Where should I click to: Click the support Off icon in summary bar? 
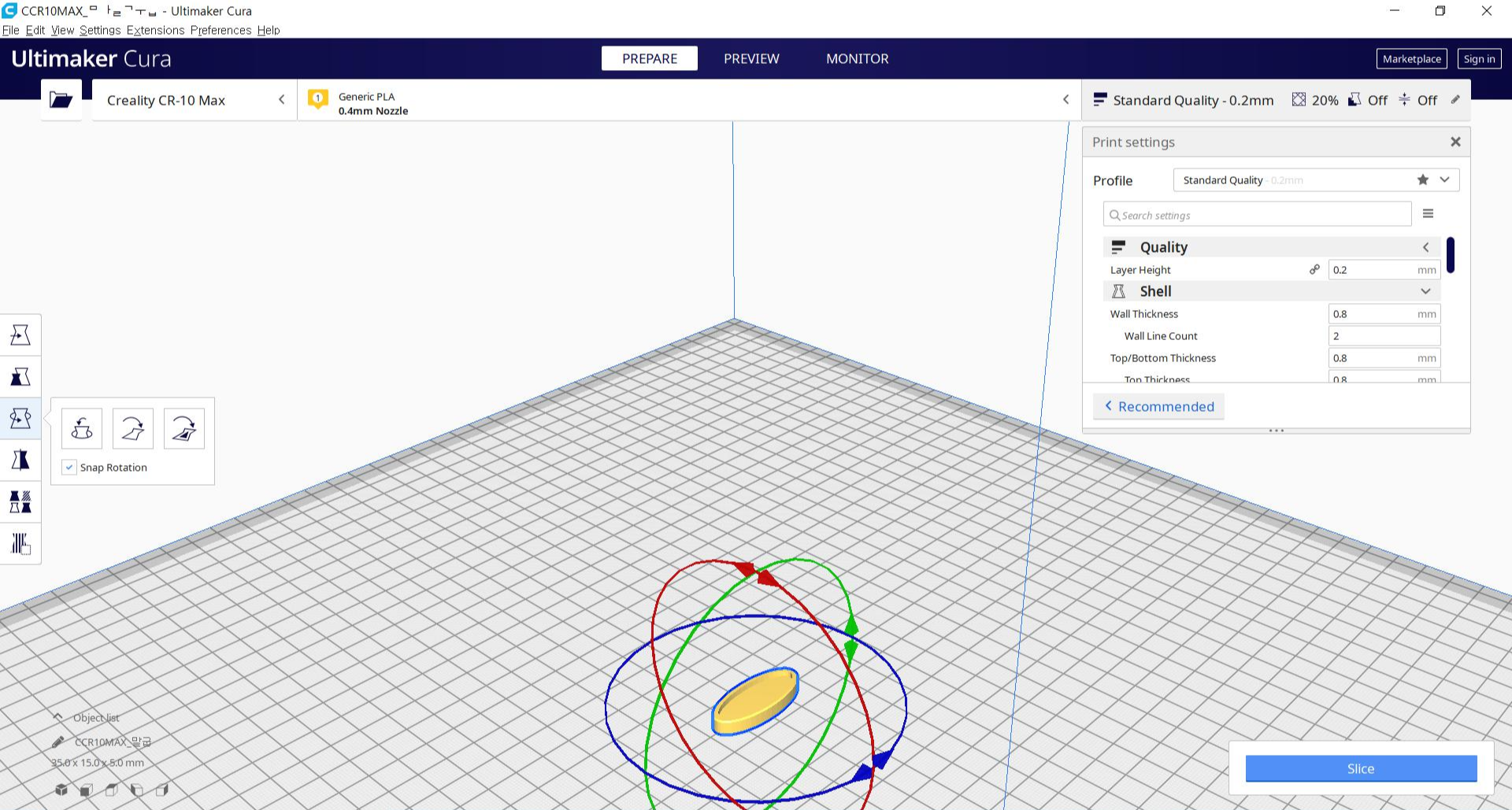[1354, 100]
